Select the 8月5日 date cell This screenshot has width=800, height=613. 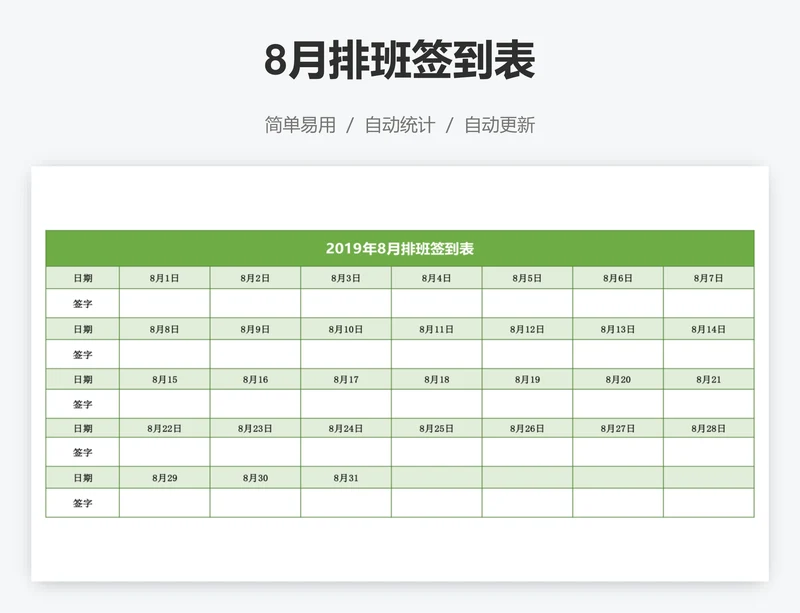point(527,278)
